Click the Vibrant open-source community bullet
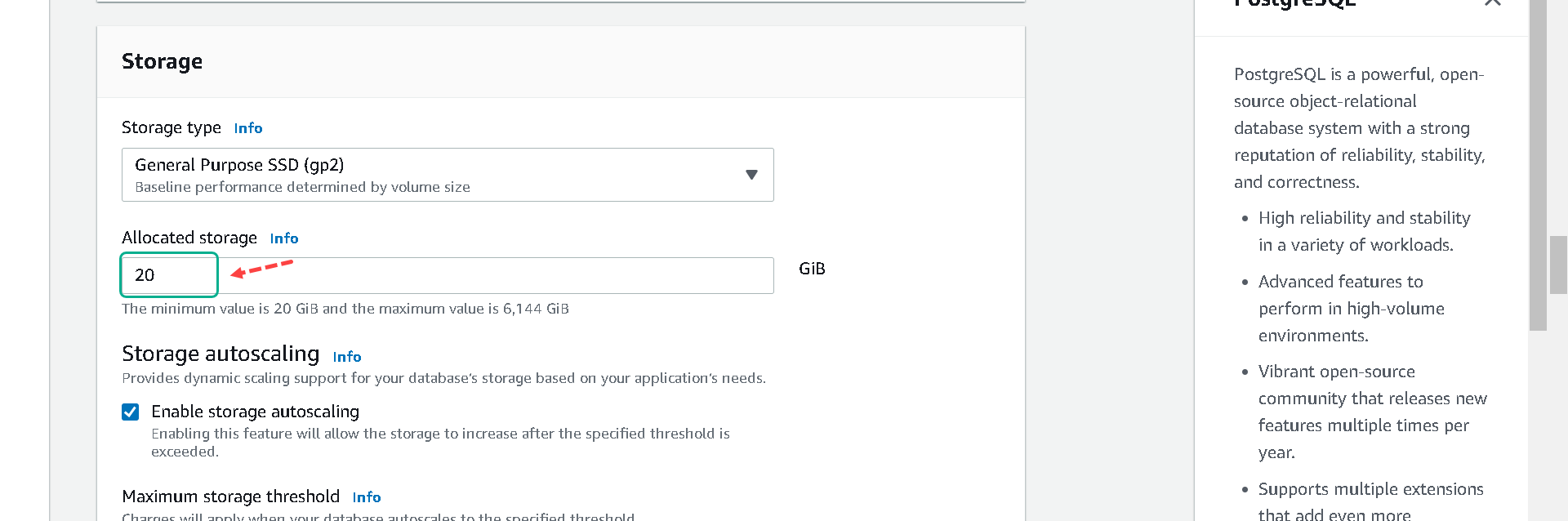This screenshot has width=1568, height=521. click(1372, 412)
